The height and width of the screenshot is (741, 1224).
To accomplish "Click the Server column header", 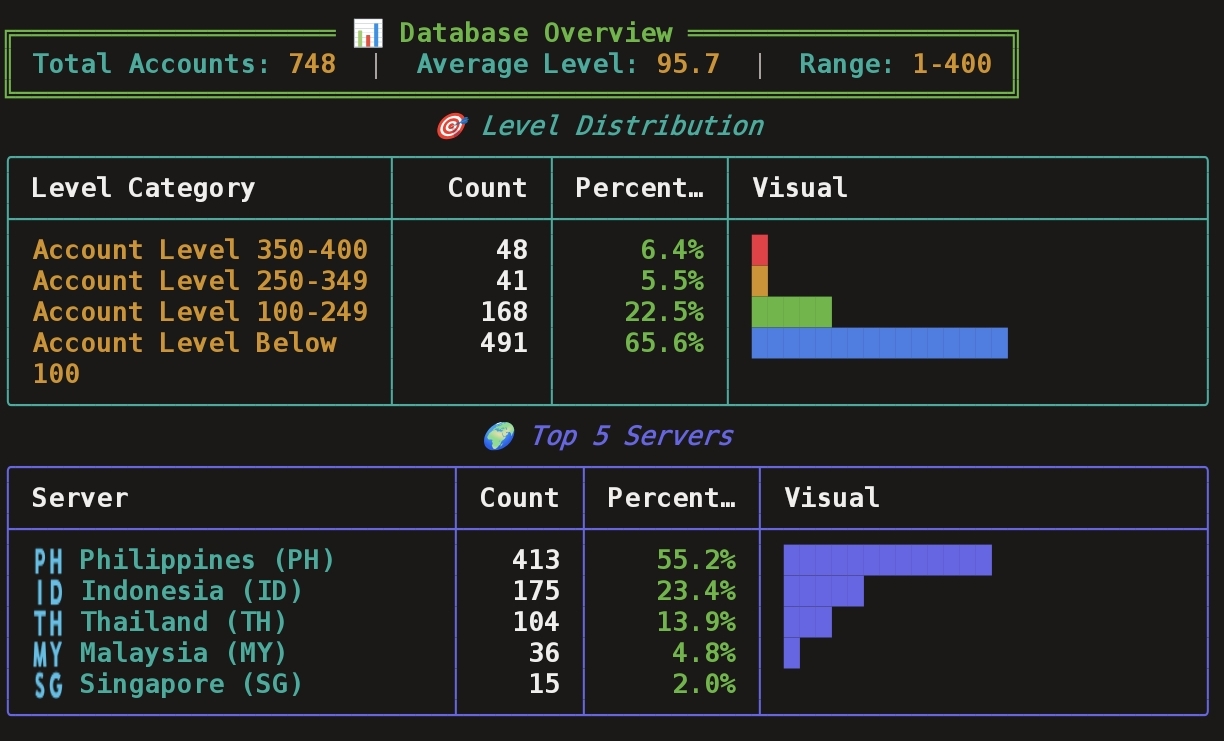I will point(80,498).
